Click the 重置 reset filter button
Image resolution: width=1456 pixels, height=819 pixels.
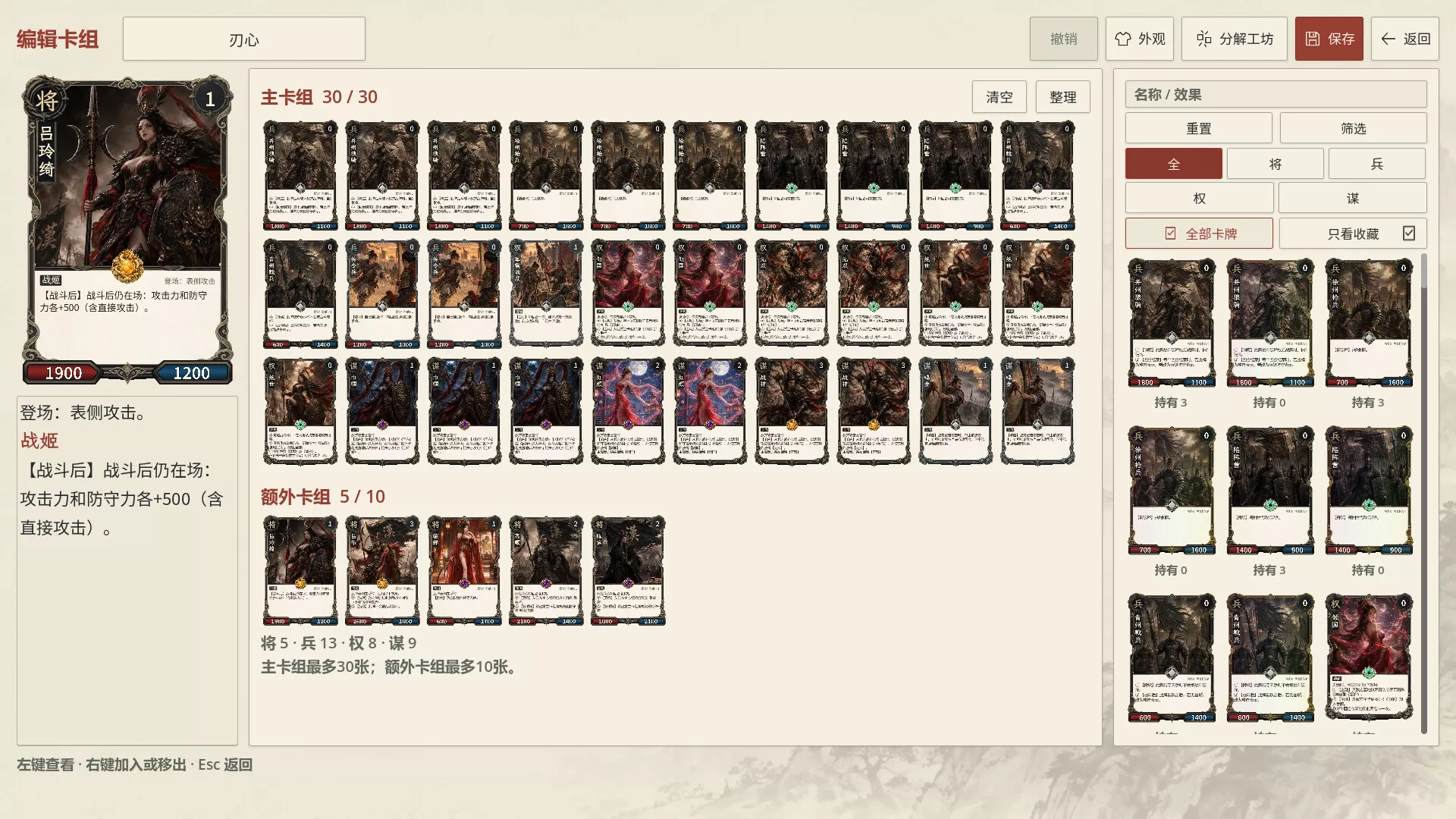click(x=1198, y=128)
